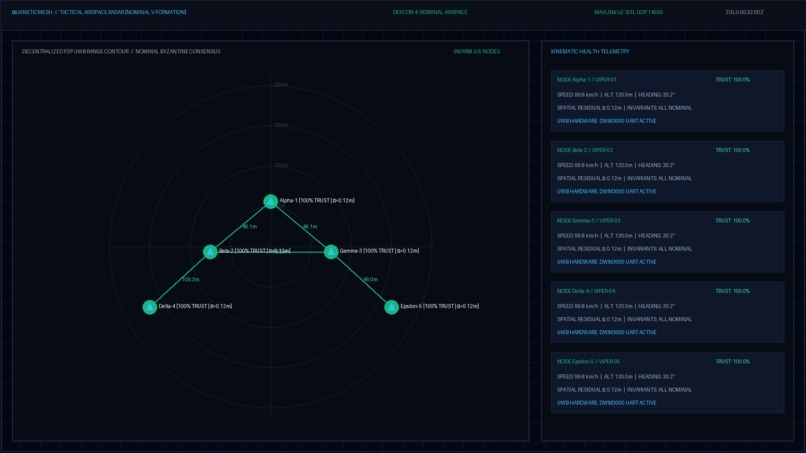Image resolution: width=806 pixels, height=453 pixels.
Task: Click distance label between Alpha-1 and Gamma-3
Action: [310, 227]
